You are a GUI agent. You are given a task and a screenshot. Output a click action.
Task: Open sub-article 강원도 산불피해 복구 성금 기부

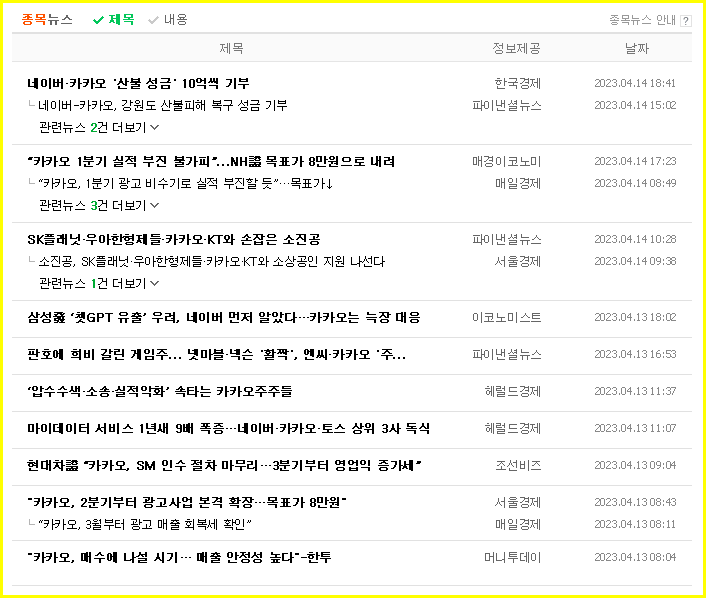[x=163, y=105]
